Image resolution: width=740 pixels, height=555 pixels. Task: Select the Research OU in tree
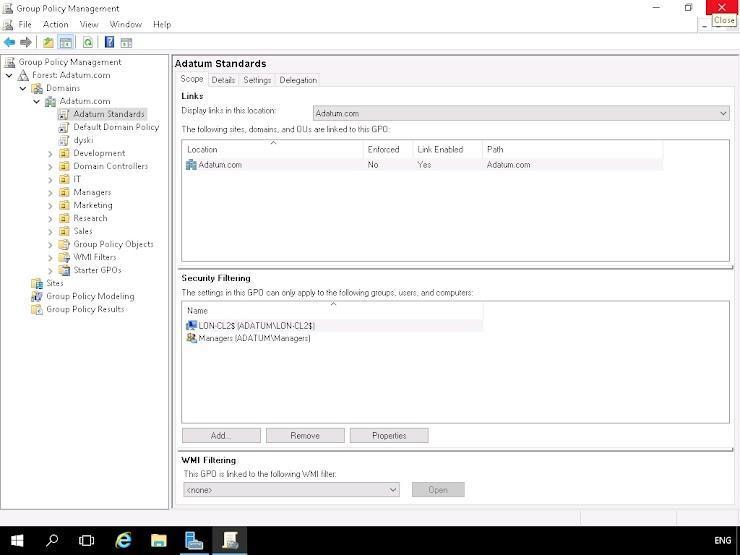[90, 219]
